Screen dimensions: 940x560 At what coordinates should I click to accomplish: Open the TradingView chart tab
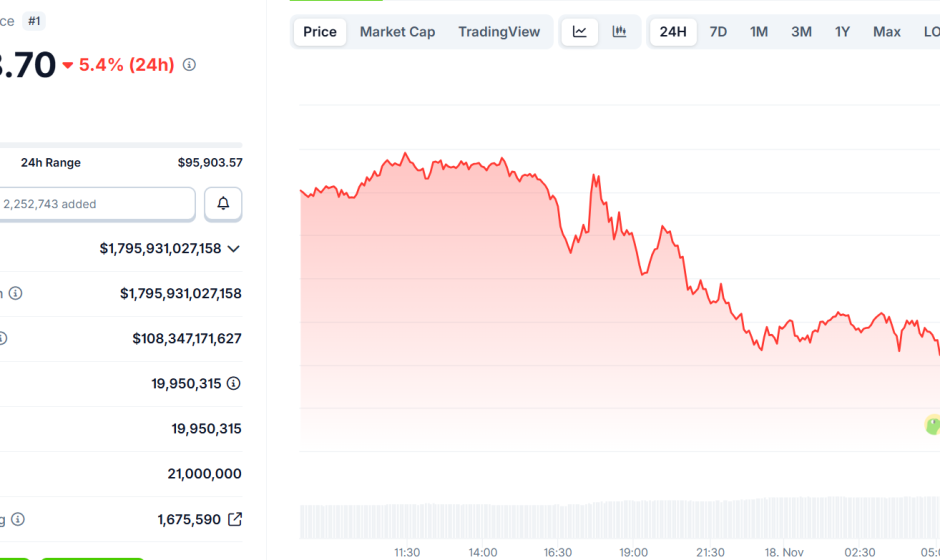[x=499, y=32]
